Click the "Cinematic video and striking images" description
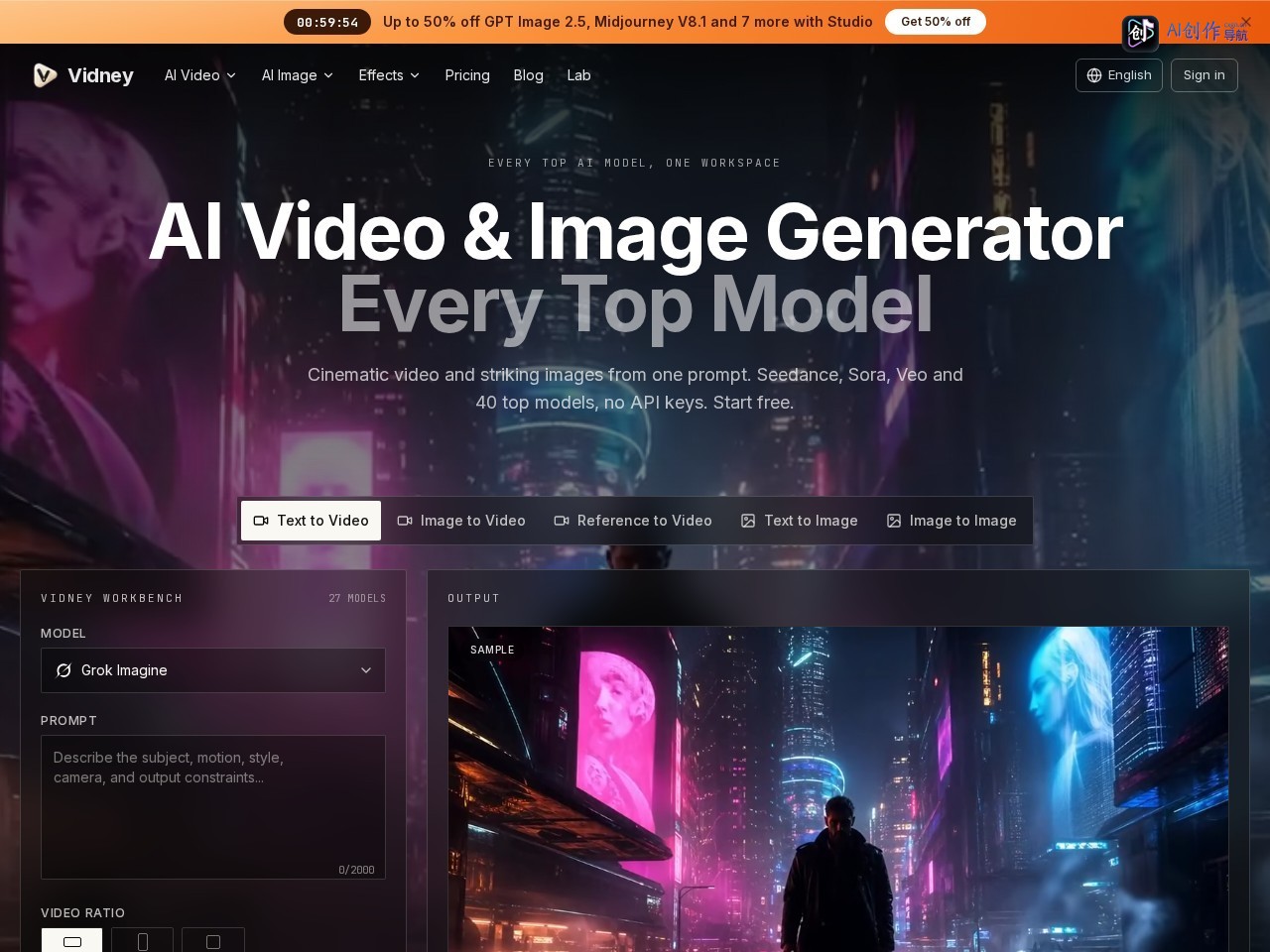The height and width of the screenshot is (952, 1270). coord(635,389)
